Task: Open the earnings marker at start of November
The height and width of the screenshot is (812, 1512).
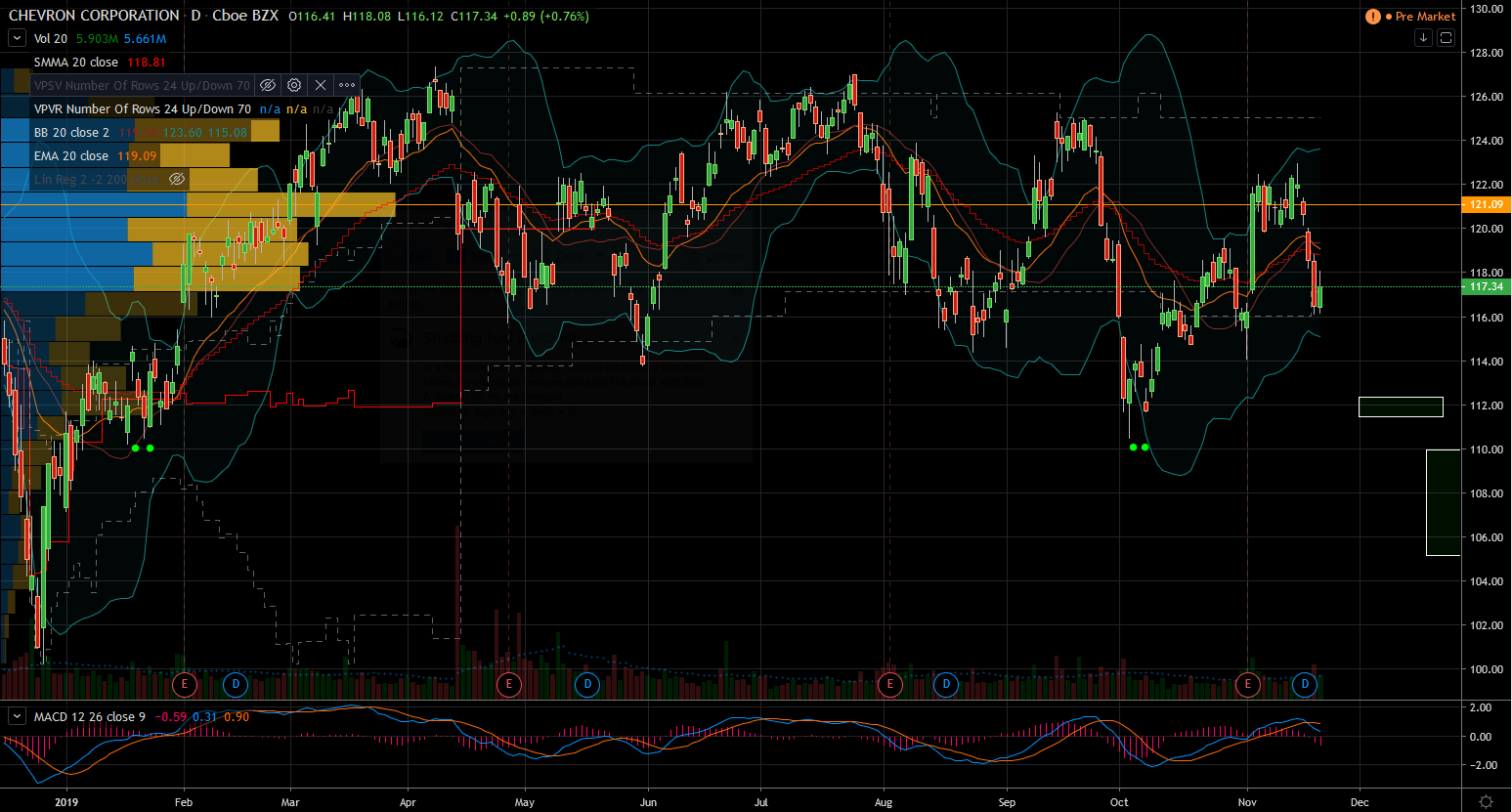Action: point(1248,684)
